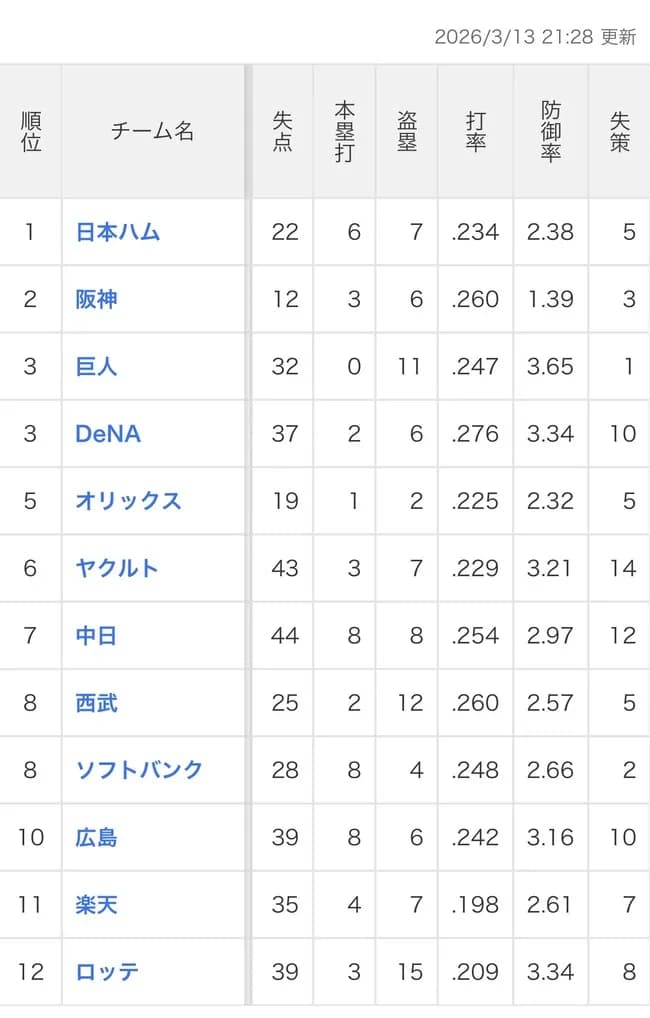The height and width of the screenshot is (1018, 650).
Task: Open the DeNA team page
Action: click(x=105, y=434)
